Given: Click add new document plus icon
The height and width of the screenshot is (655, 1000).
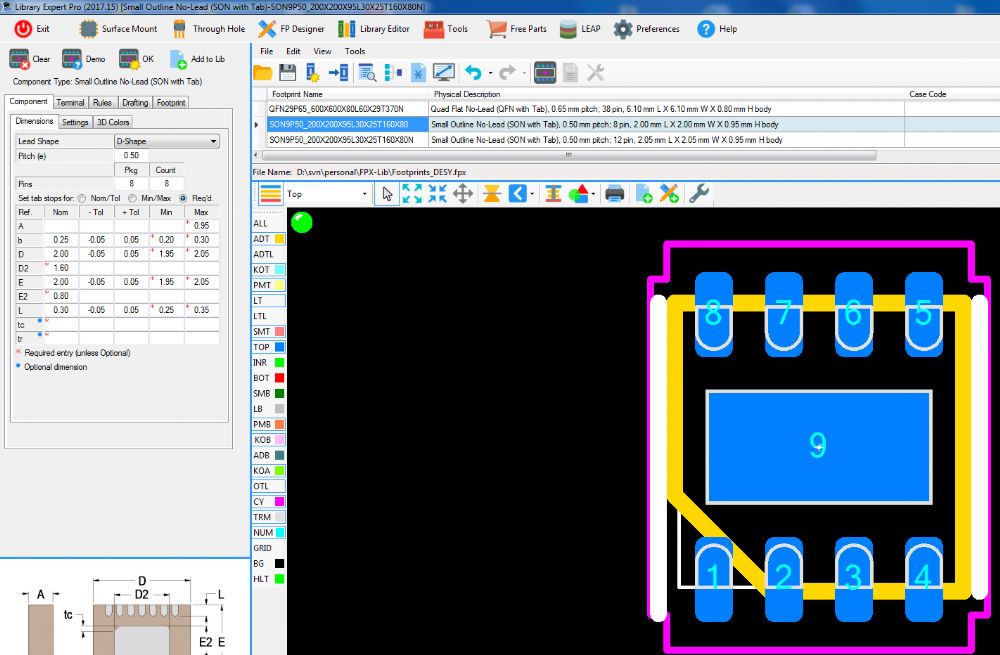Looking at the screenshot, I should point(643,194).
